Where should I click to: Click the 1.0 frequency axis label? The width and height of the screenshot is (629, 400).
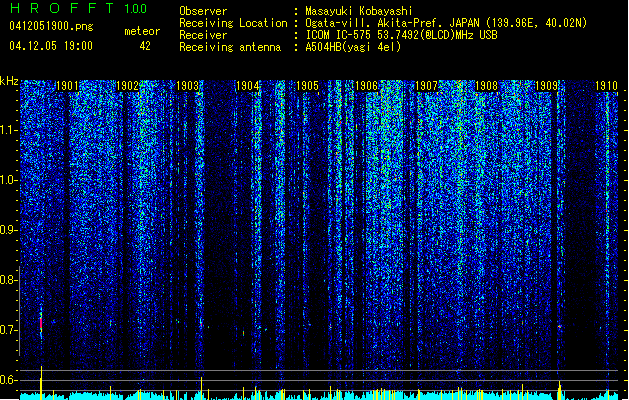pyautogui.click(x=9, y=181)
